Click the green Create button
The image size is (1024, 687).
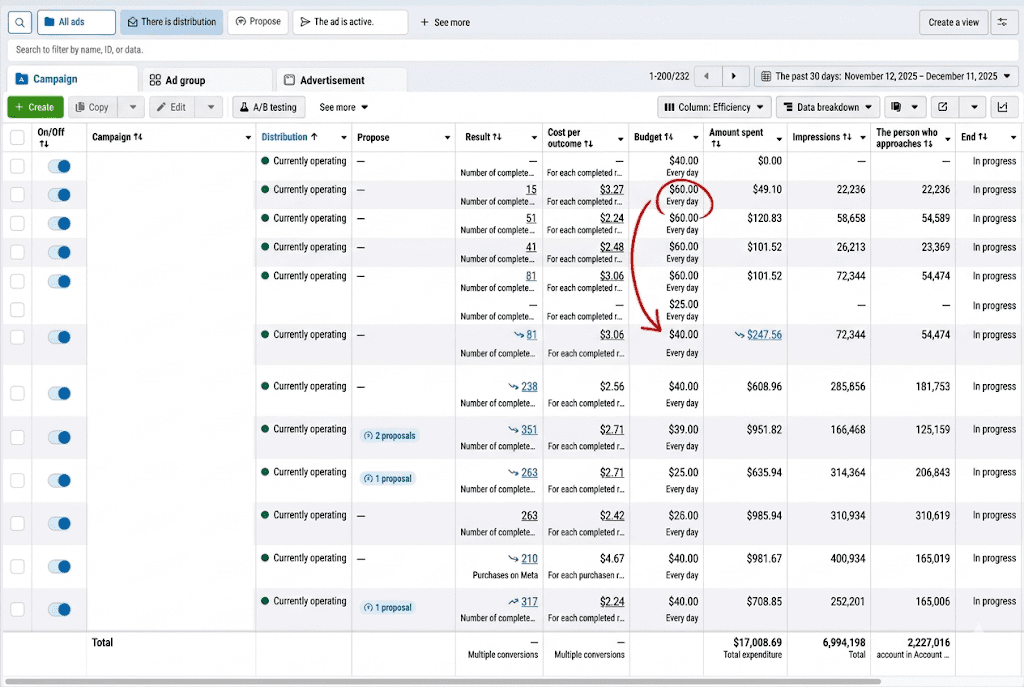(x=35, y=107)
